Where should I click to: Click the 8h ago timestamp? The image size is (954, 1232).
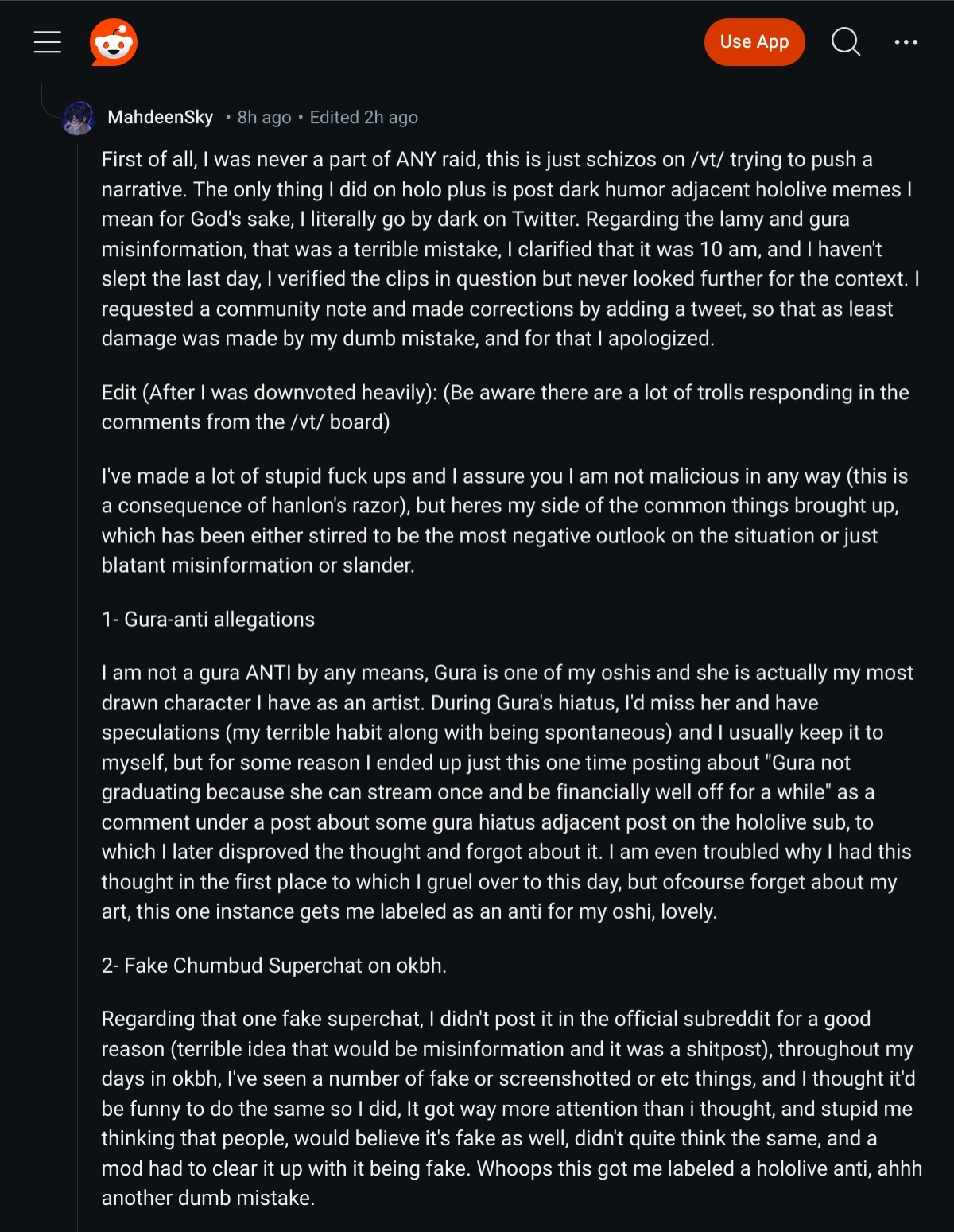click(265, 118)
